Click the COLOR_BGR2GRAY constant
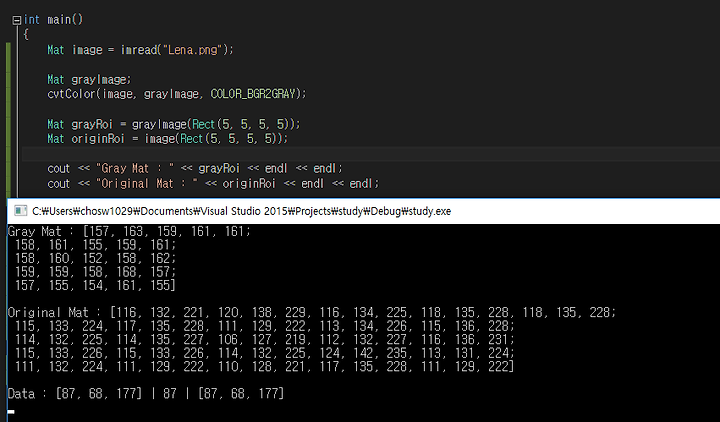The width and height of the screenshot is (720, 422). click(x=253, y=94)
